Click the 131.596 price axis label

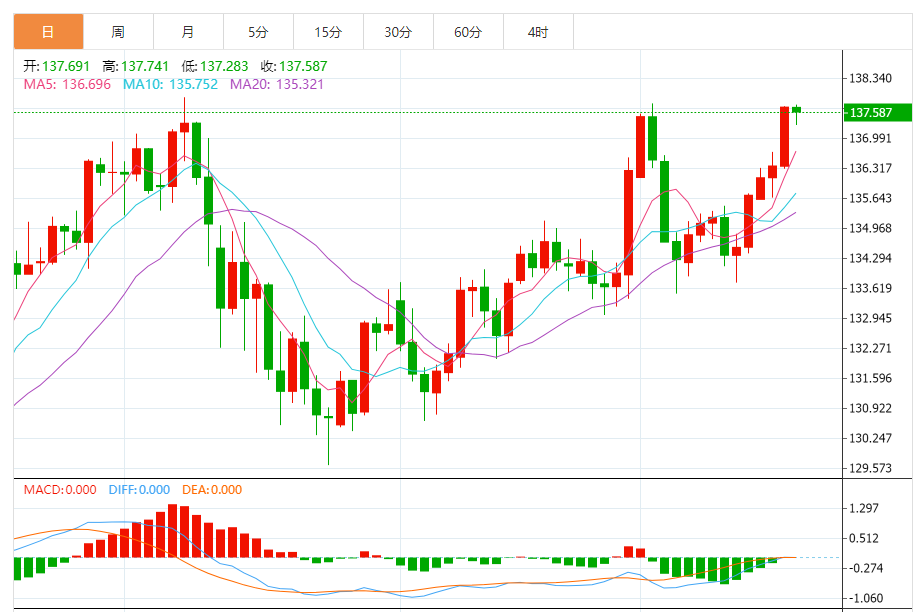pyautogui.click(x=870, y=378)
